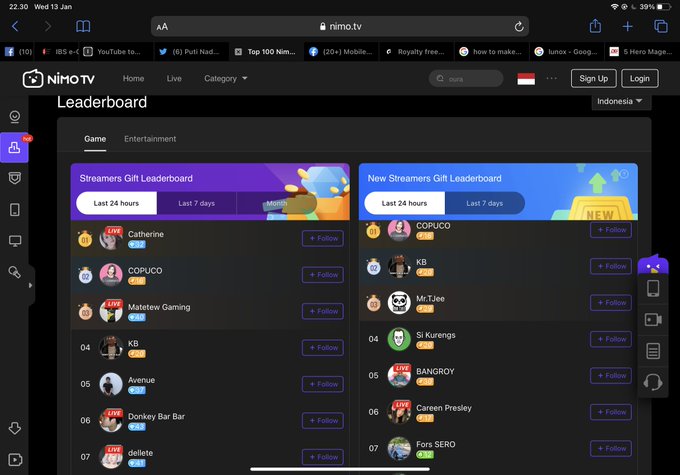Image resolution: width=680 pixels, height=475 pixels.
Task: Switch to the Royalty free... browser tab
Action: (x=415, y=52)
